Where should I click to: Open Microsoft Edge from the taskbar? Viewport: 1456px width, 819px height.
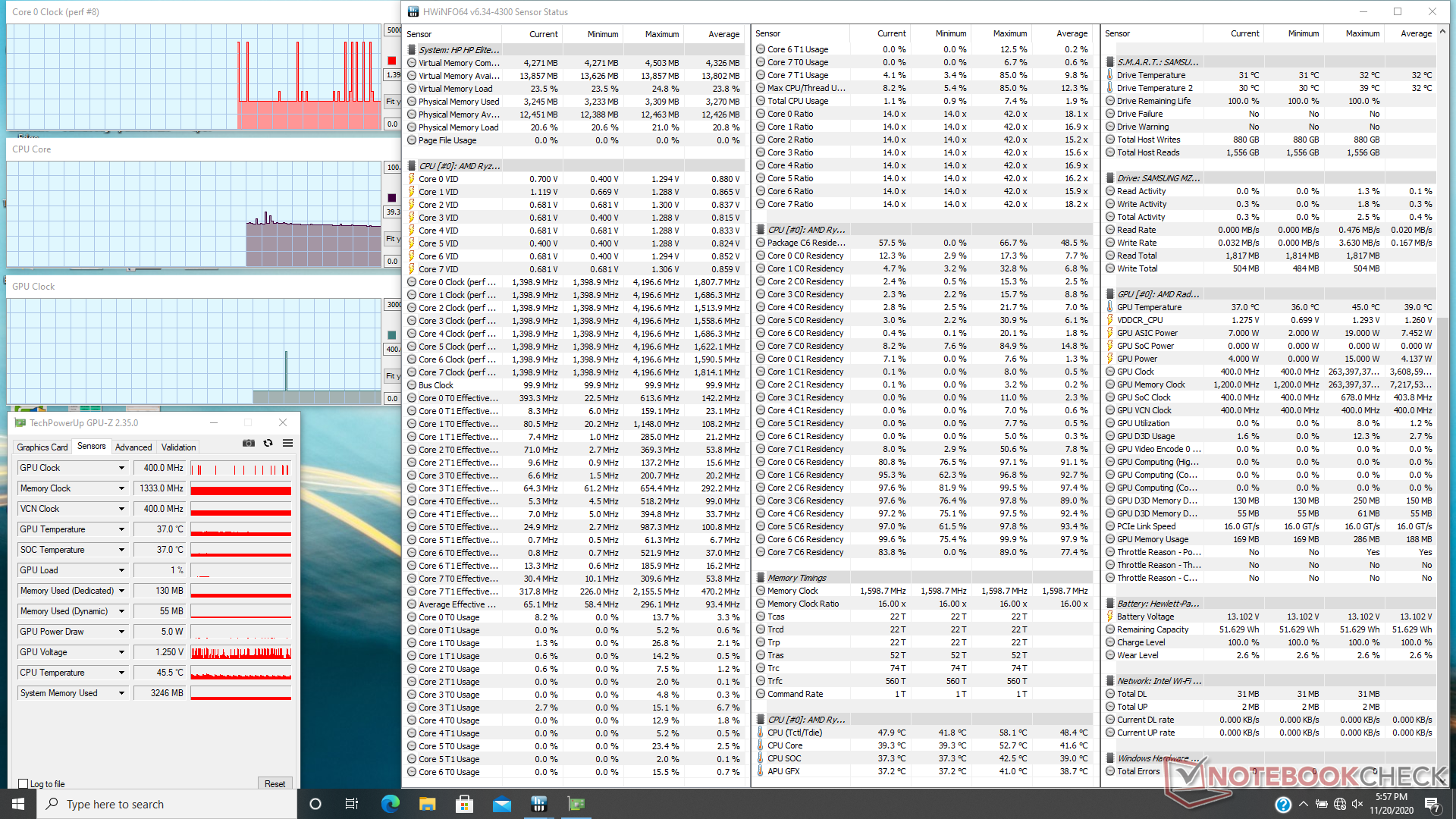pyautogui.click(x=390, y=804)
